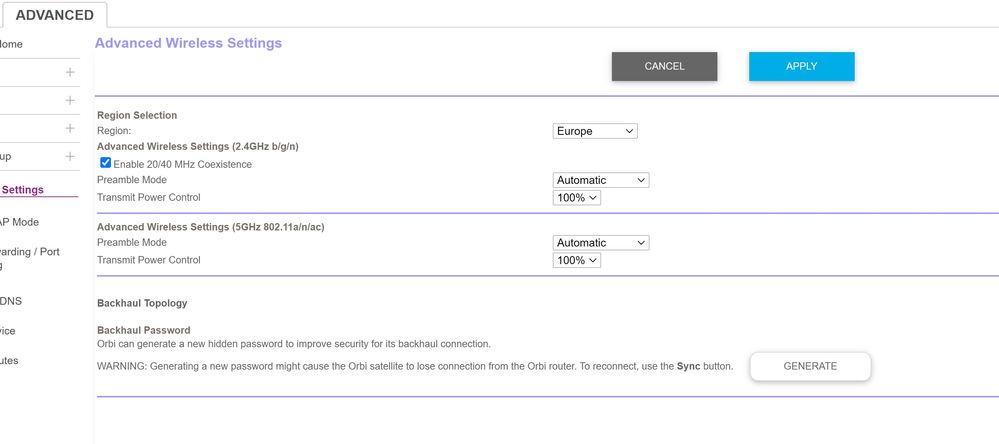The image size is (999, 444).
Task: Toggle Enable 20/40 MHz Coexistence checkbox
Action: (106, 163)
